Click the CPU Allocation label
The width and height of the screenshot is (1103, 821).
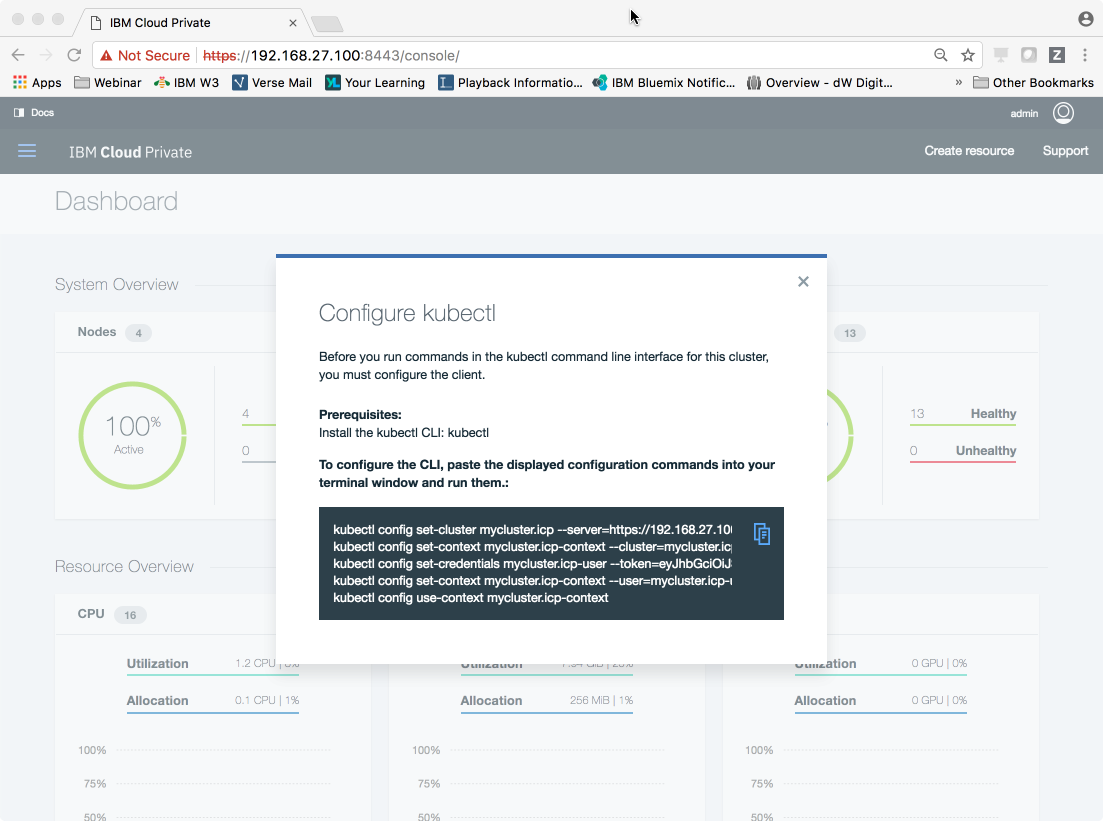pyautogui.click(x=158, y=701)
